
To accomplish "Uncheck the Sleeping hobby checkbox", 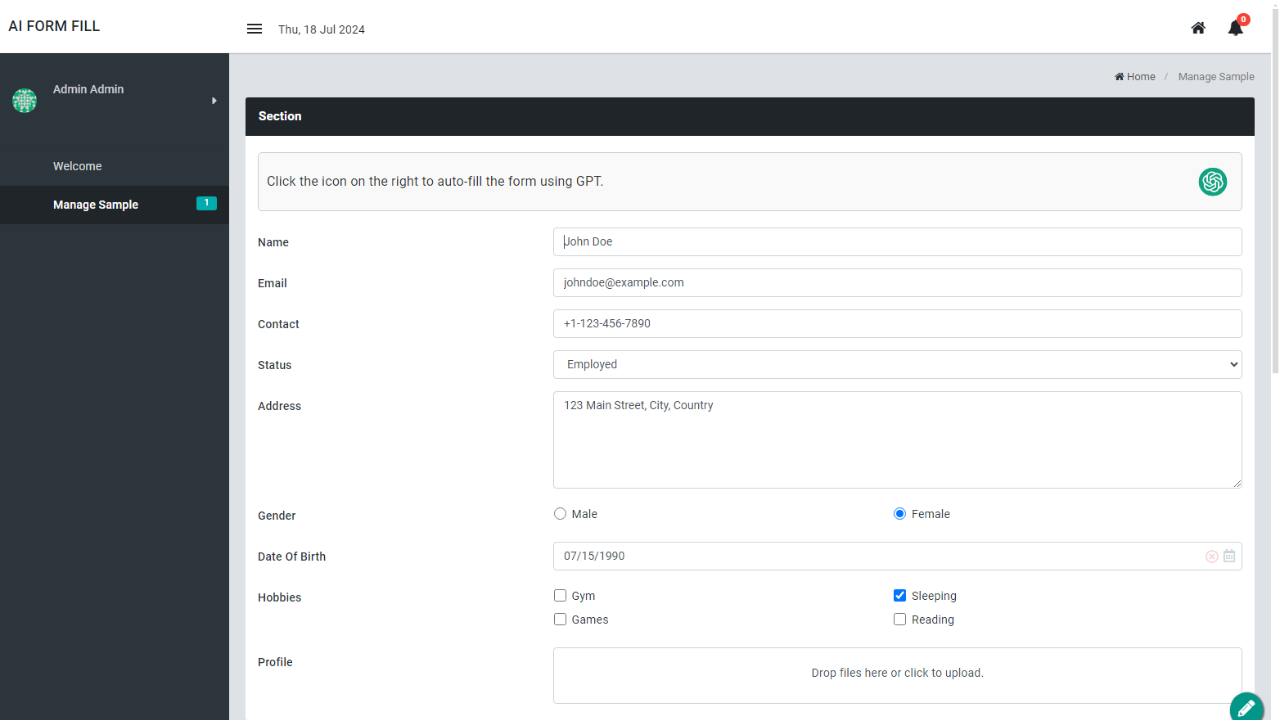I will [900, 596].
